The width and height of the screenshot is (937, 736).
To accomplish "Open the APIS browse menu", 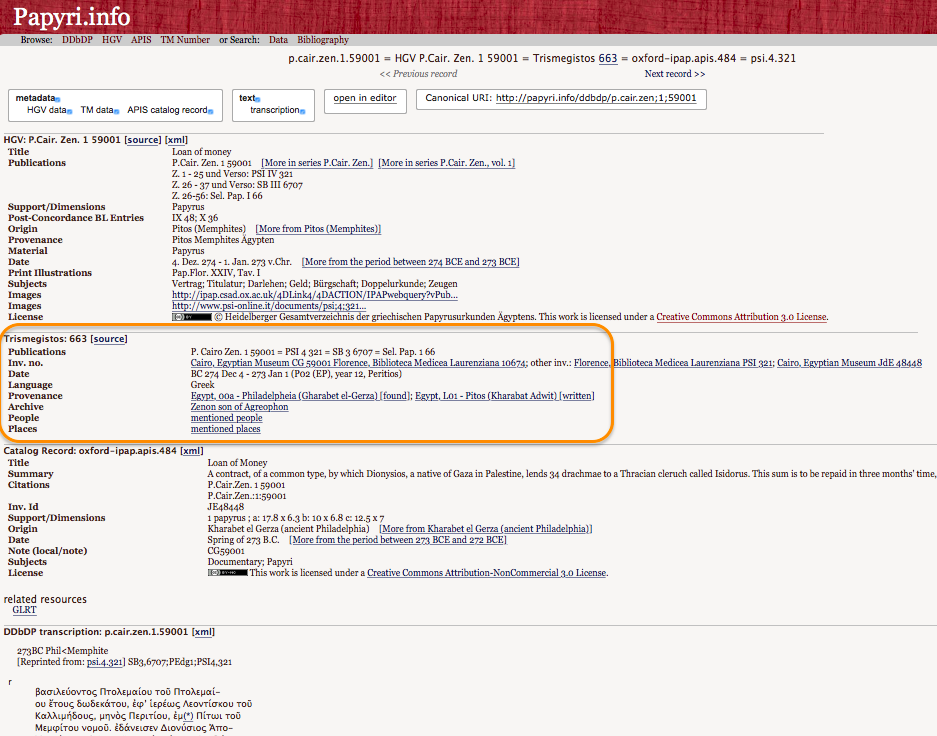I will (141, 40).
